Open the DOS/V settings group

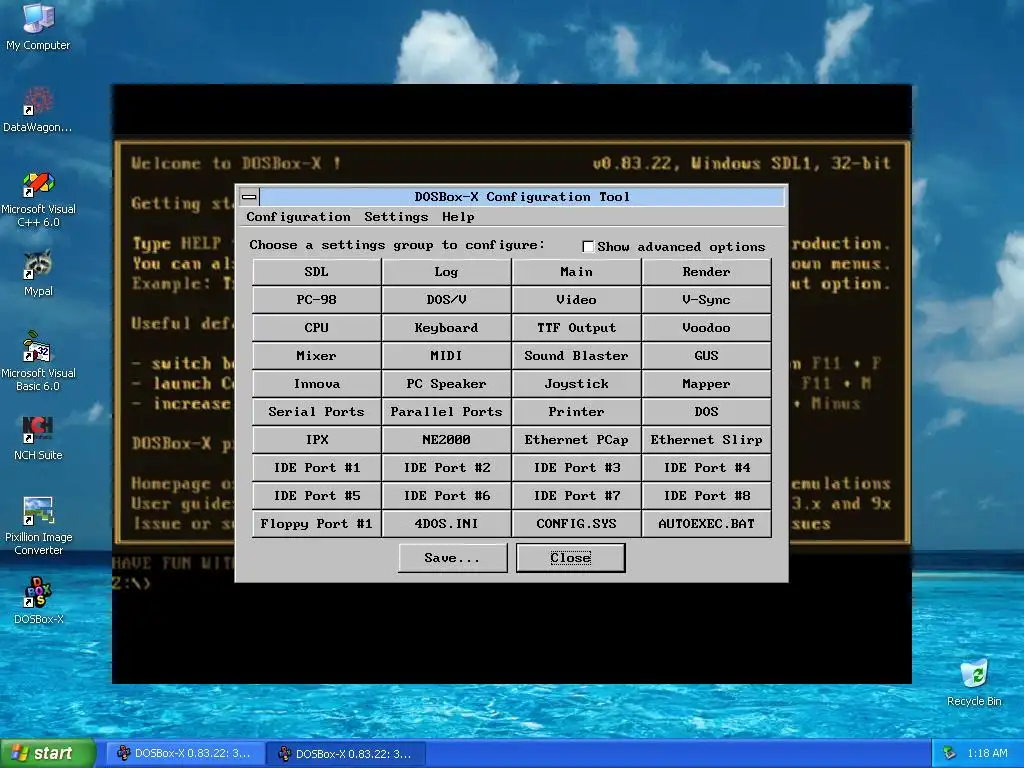[446, 300]
